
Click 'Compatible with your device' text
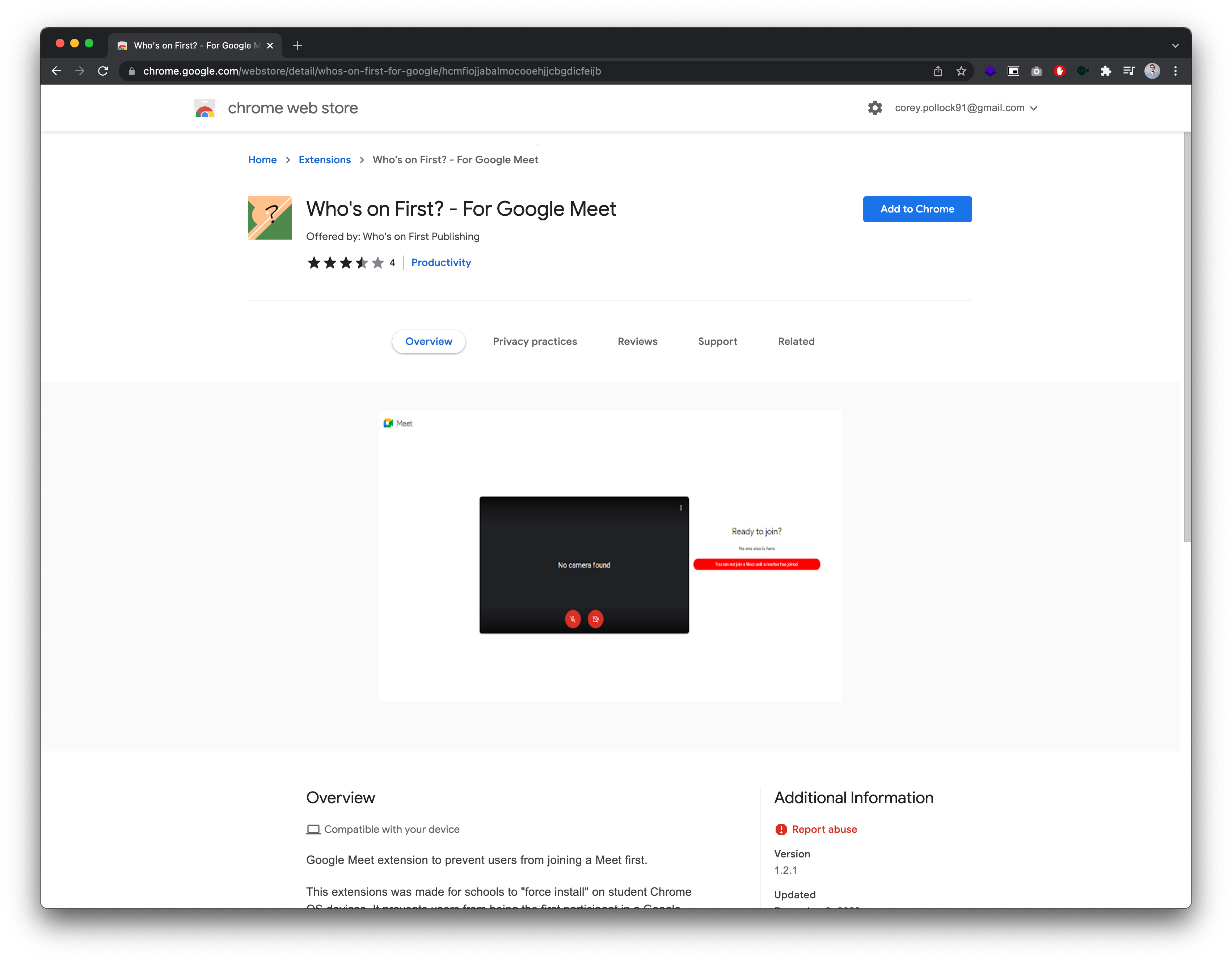(392, 829)
